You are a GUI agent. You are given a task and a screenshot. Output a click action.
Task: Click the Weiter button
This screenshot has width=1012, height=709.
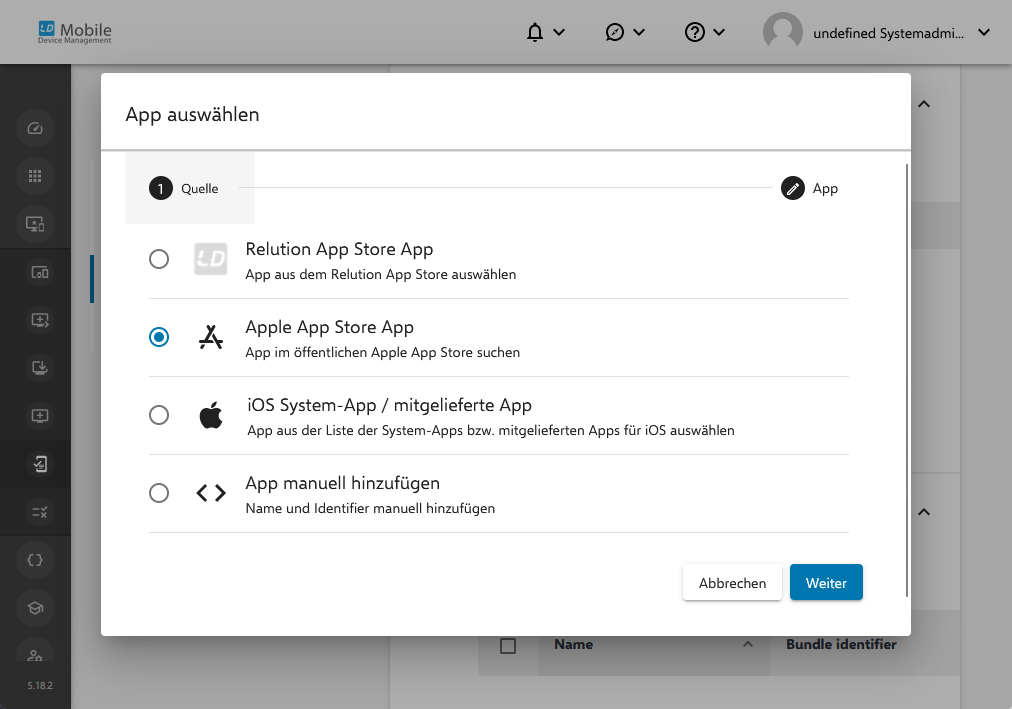(826, 583)
